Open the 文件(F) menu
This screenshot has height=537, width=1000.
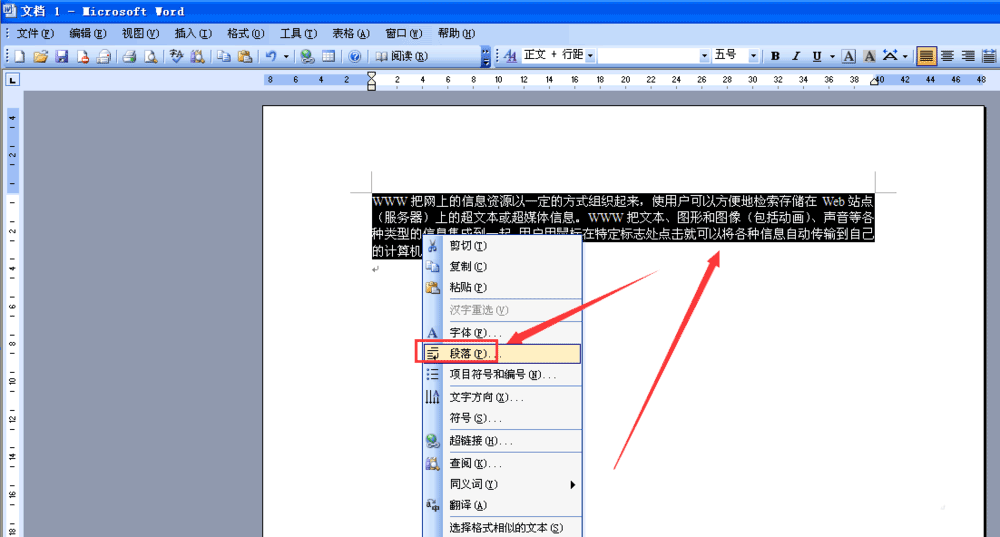pos(35,33)
